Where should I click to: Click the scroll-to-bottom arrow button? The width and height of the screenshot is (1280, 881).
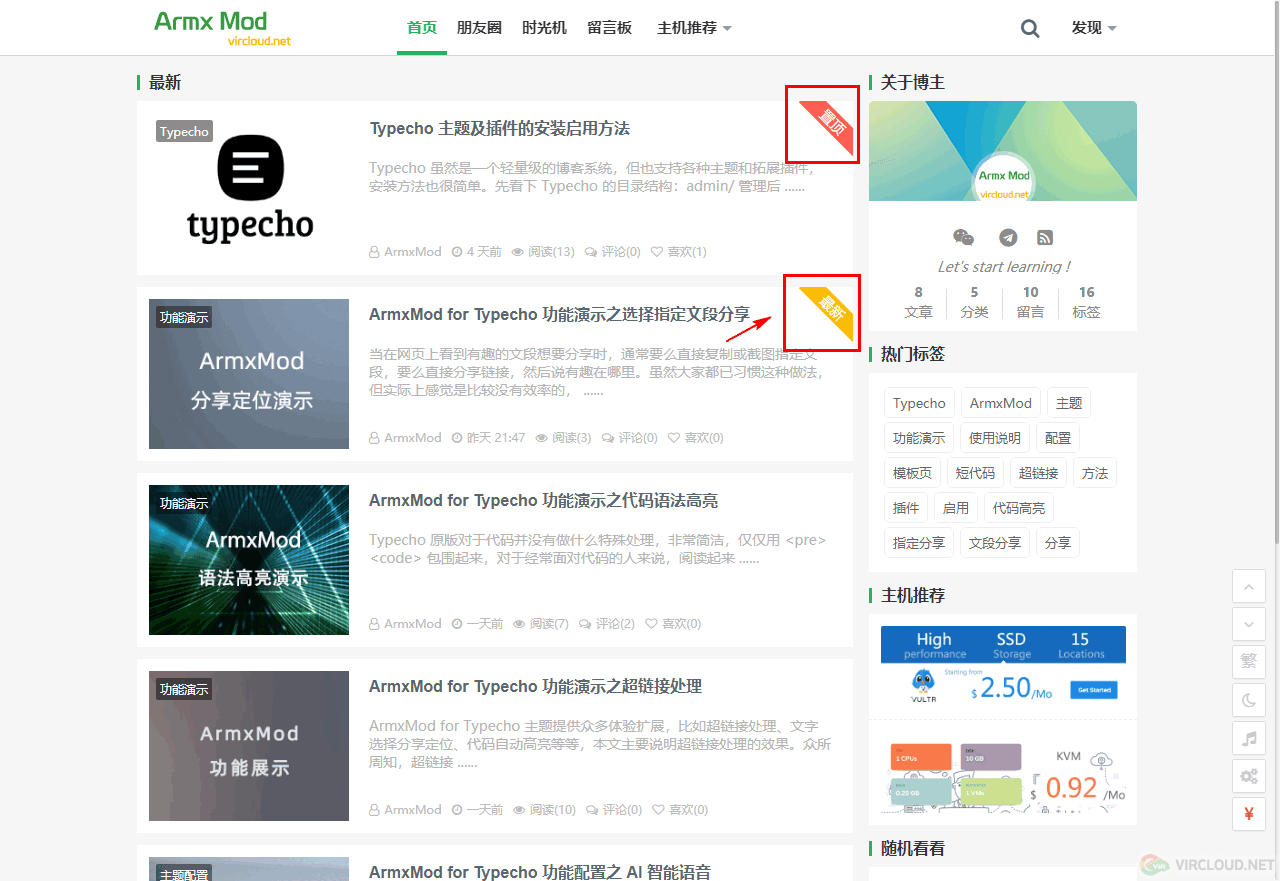click(1249, 623)
